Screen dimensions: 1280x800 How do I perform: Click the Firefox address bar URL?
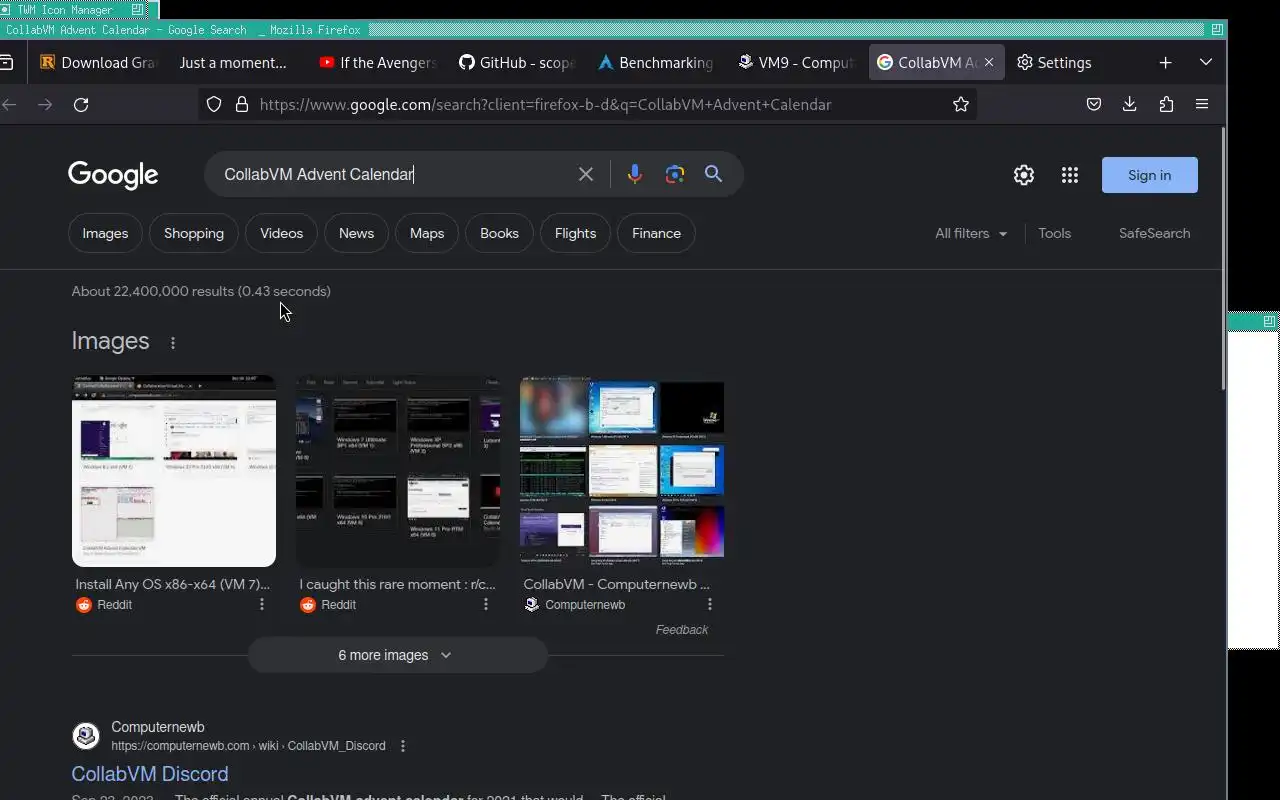[545, 104]
